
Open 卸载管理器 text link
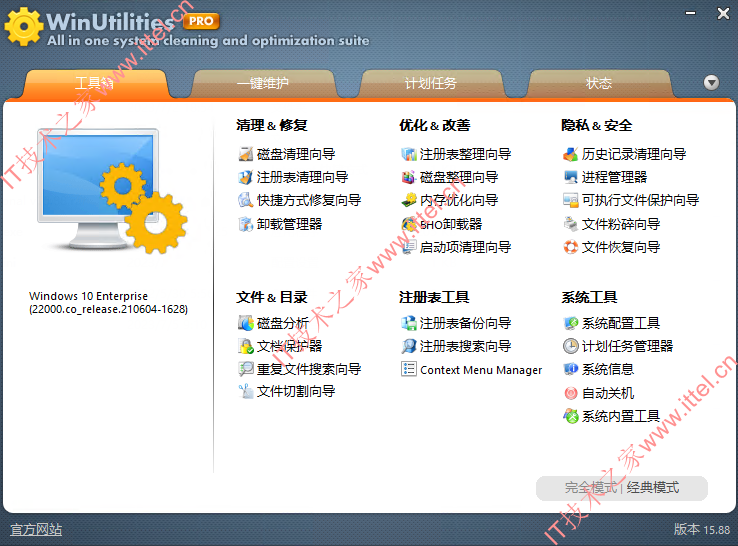[289, 224]
